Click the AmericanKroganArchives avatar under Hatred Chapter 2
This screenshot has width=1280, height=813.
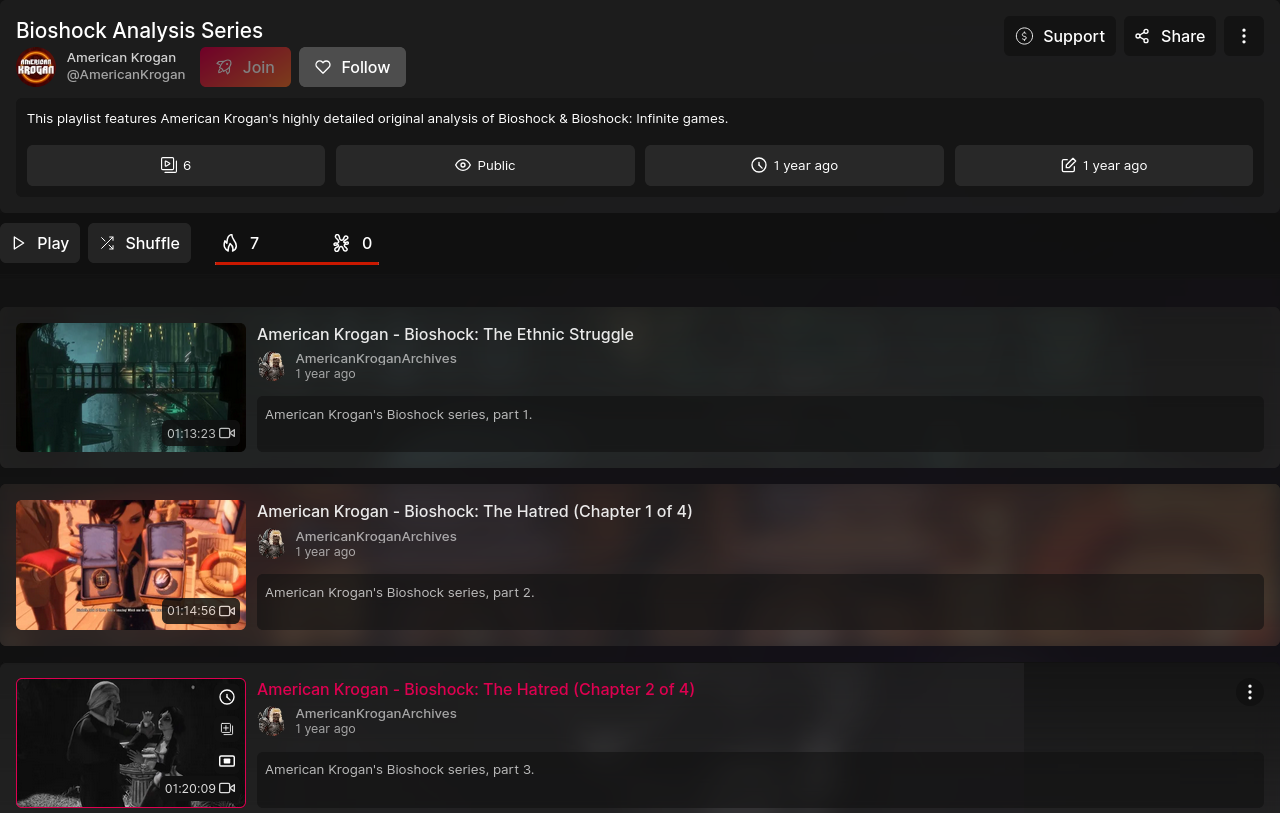[272, 721]
